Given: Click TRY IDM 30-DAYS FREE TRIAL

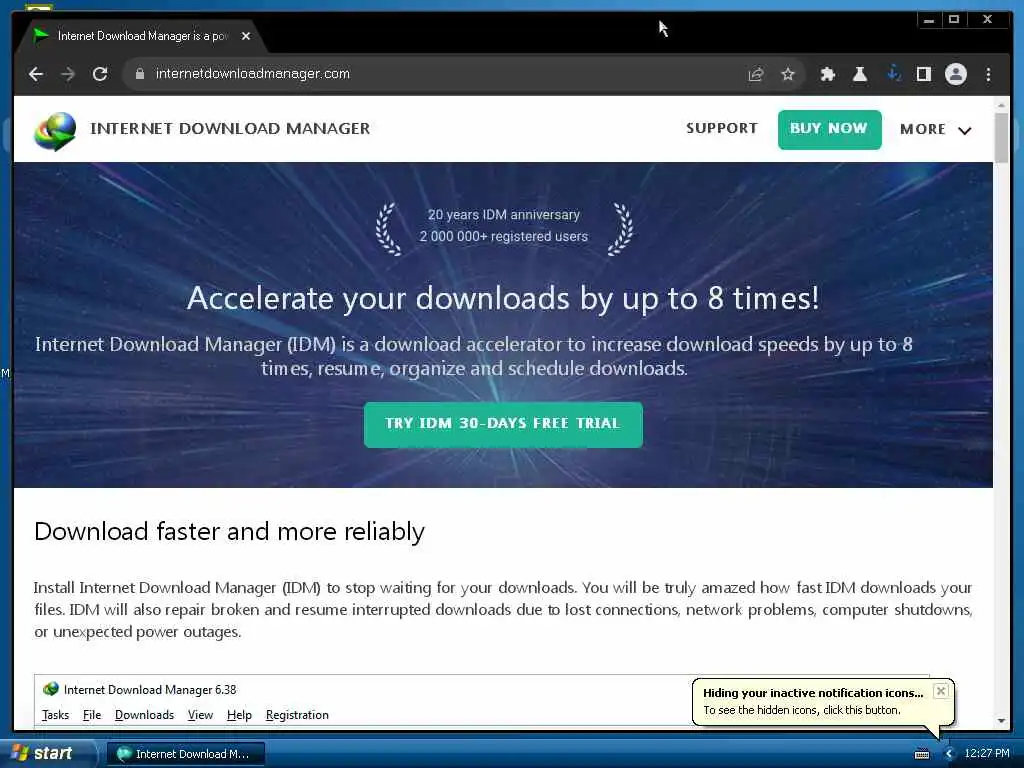Looking at the screenshot, I should click(503, 424).
